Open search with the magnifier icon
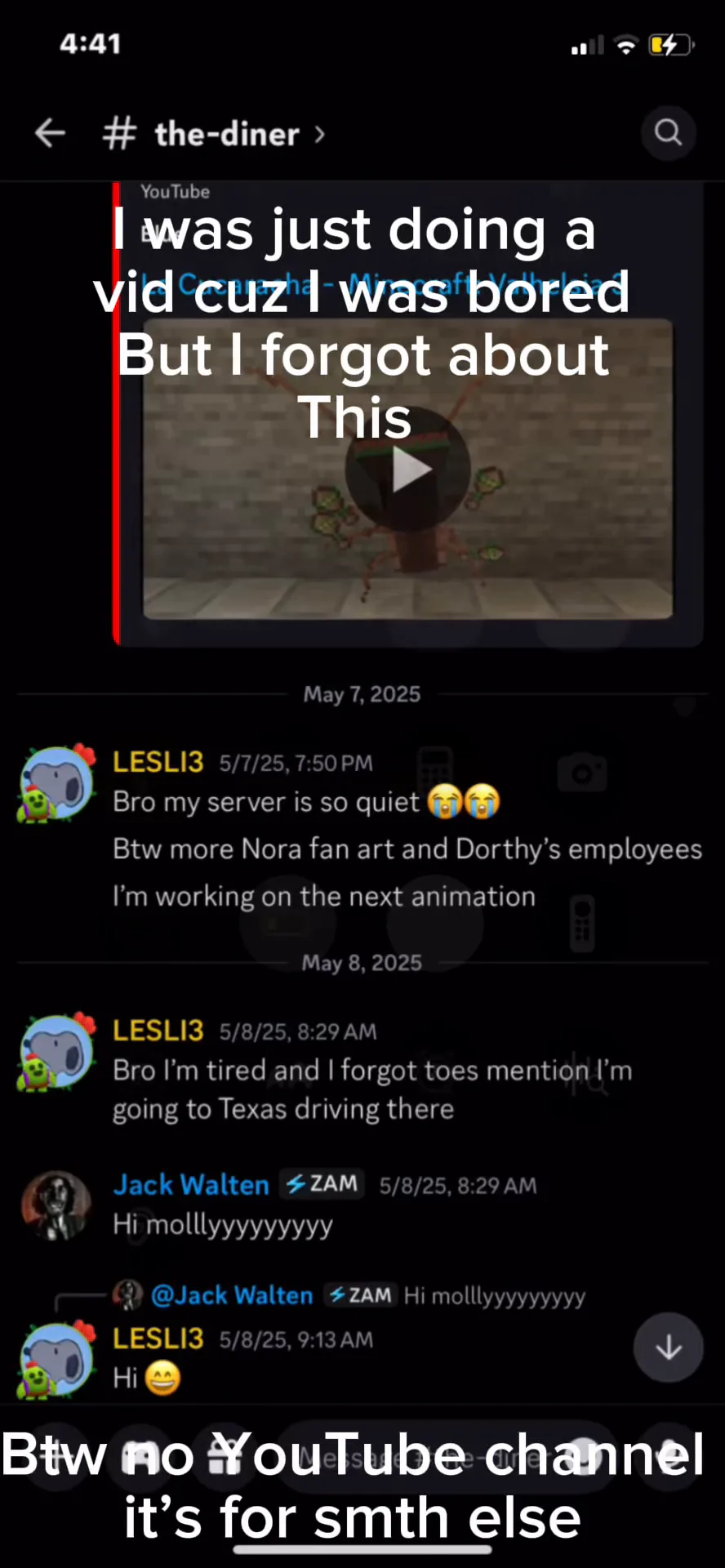The height and width of the screenshot is (1568, 725). pyautogui.click(x=668, y=132)
